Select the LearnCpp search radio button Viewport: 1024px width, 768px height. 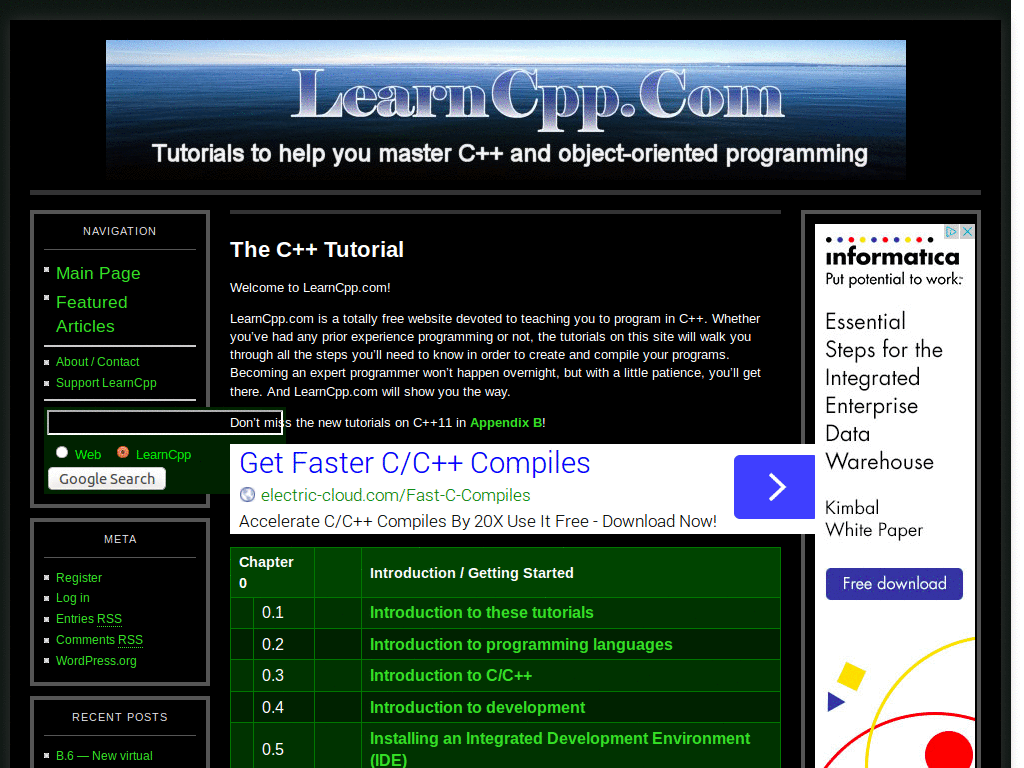pos(124,452)
